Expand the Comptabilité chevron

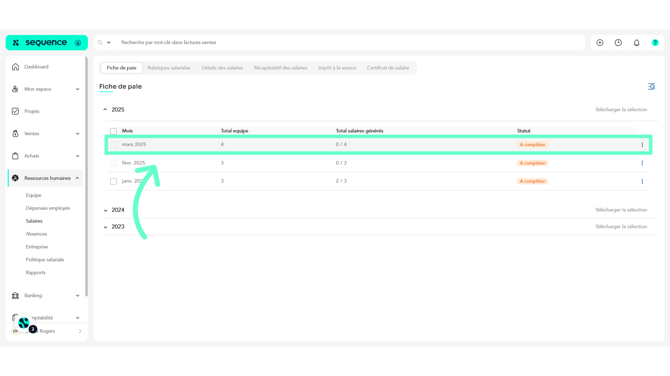point(77,318)
